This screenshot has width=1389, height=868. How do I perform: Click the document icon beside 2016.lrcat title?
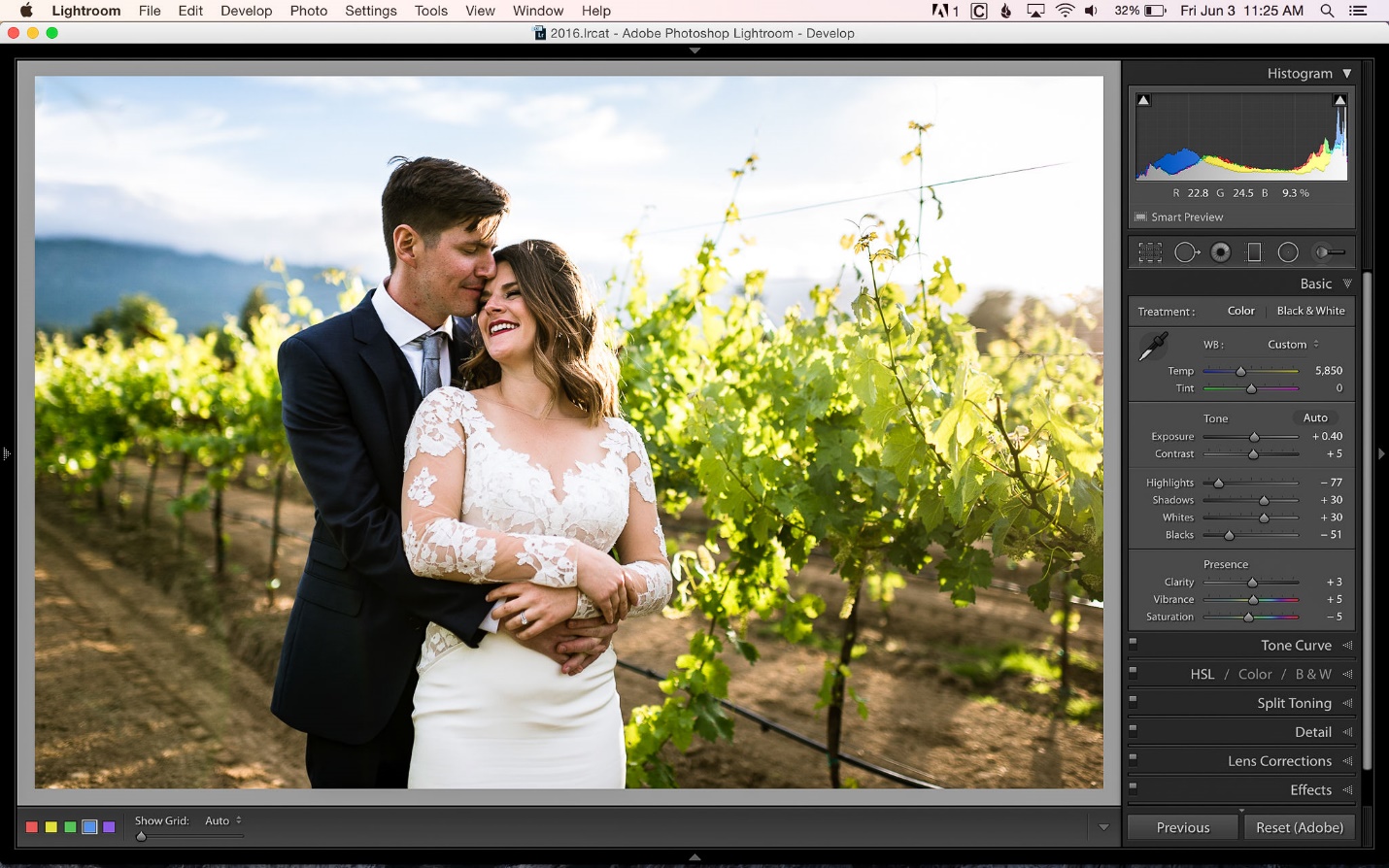click(540, 33)
